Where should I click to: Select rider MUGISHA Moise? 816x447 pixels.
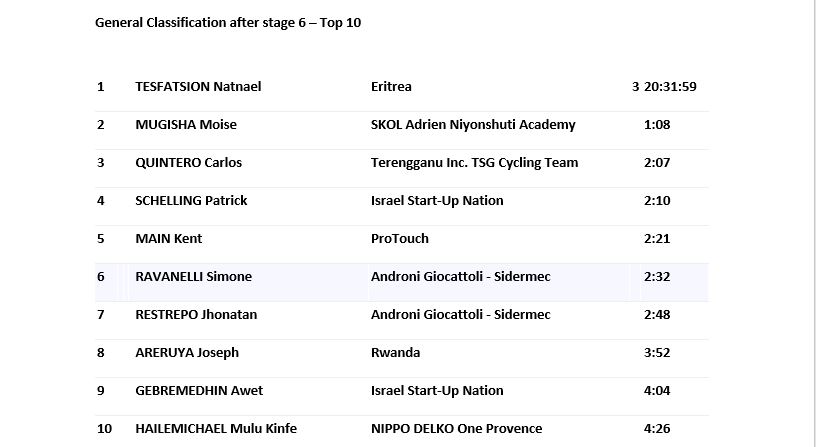[186, 125]
